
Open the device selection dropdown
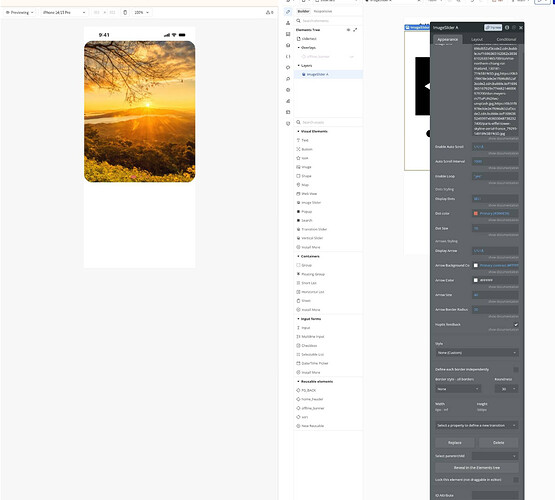point(63,12)
